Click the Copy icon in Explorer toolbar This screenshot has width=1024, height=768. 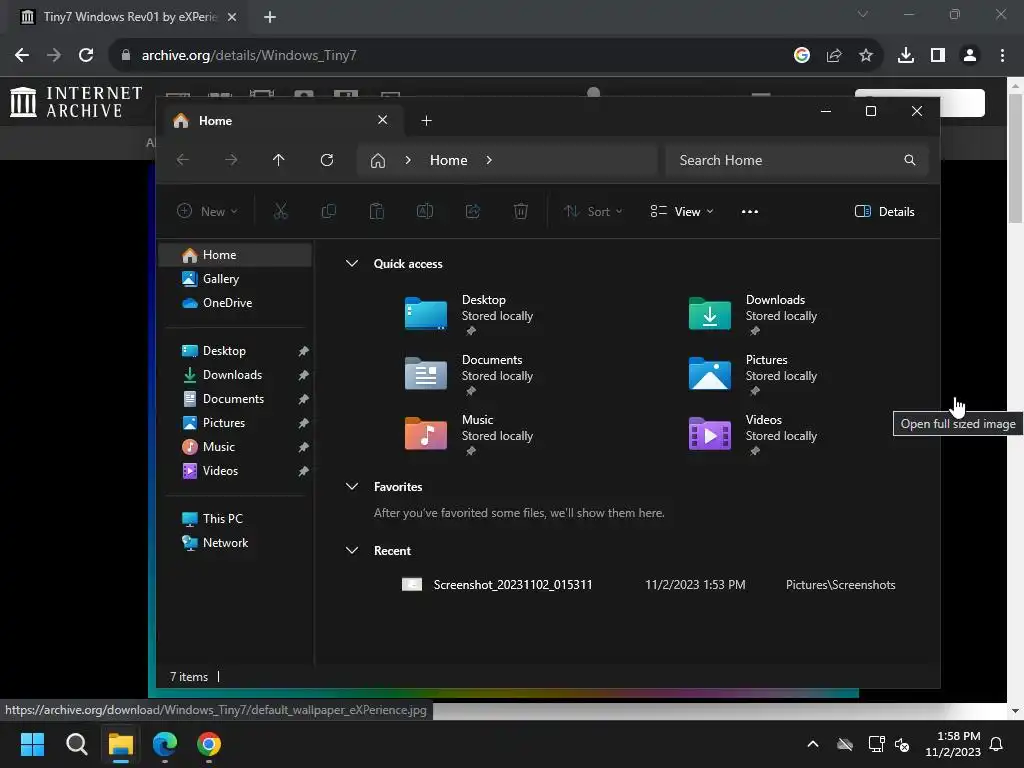point(328,211)
